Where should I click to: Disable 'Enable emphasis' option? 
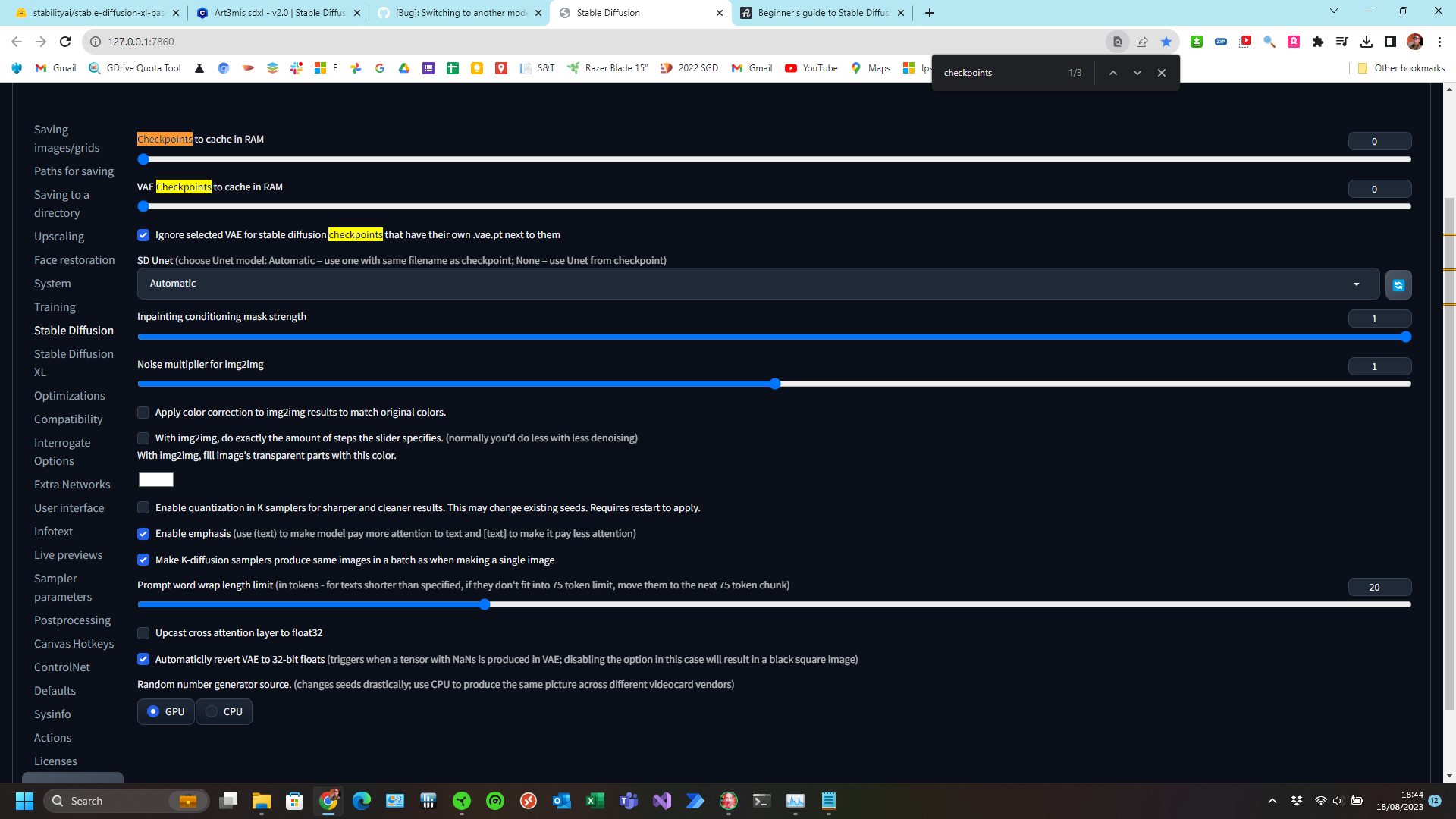(143, 533)
